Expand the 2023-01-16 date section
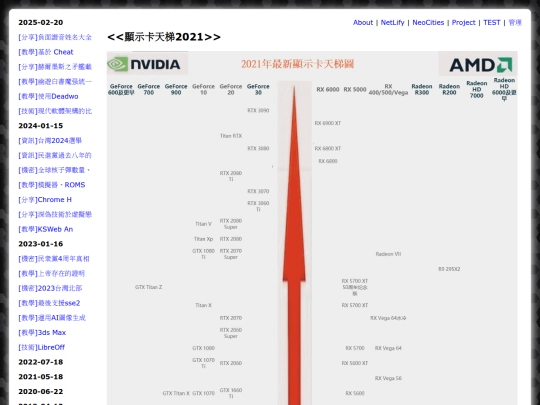Image resolution: width=540 pixels, height=405 pixels. [x=41, y=244]
